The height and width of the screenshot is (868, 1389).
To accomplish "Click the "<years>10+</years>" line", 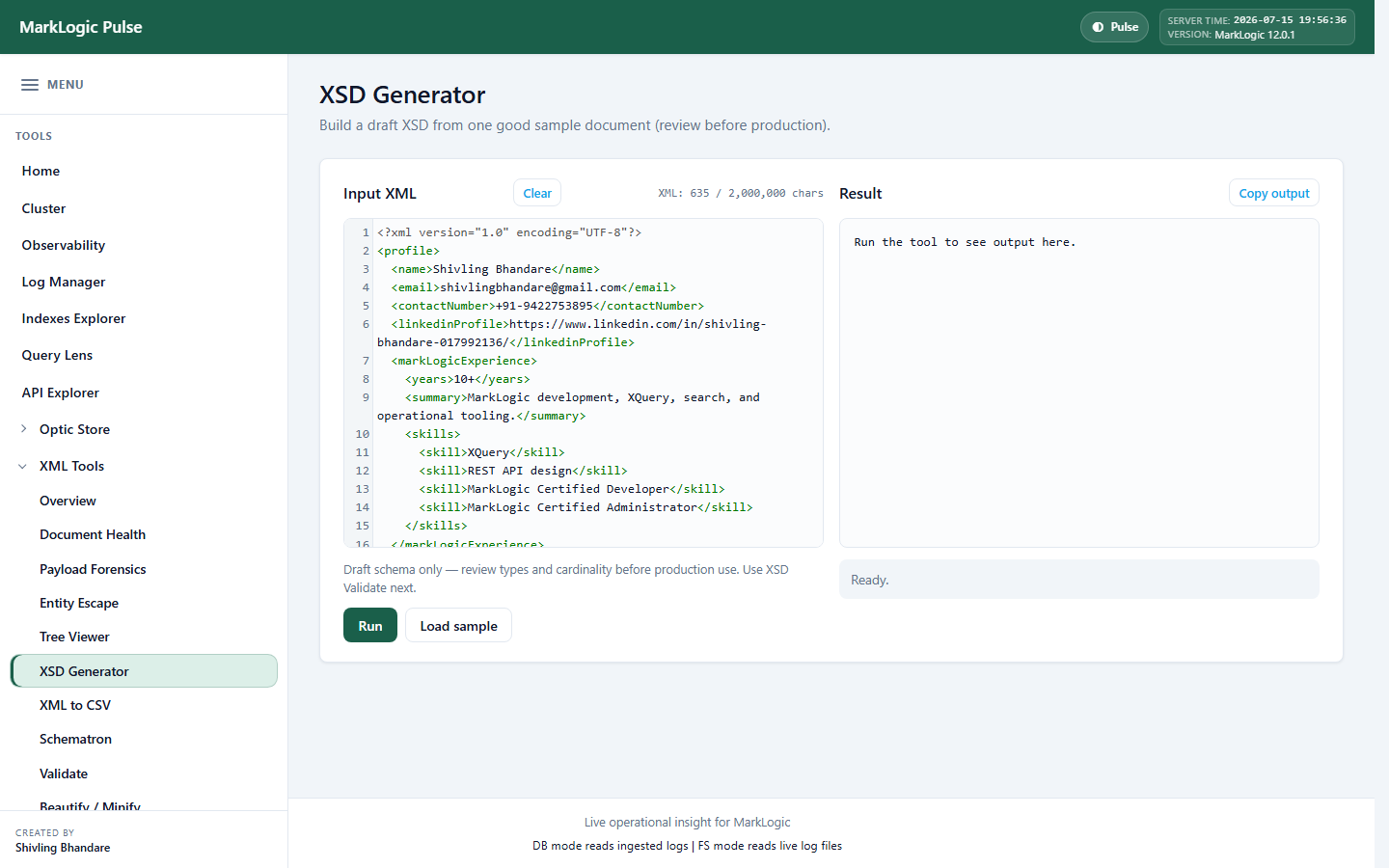I will point(468,379).
